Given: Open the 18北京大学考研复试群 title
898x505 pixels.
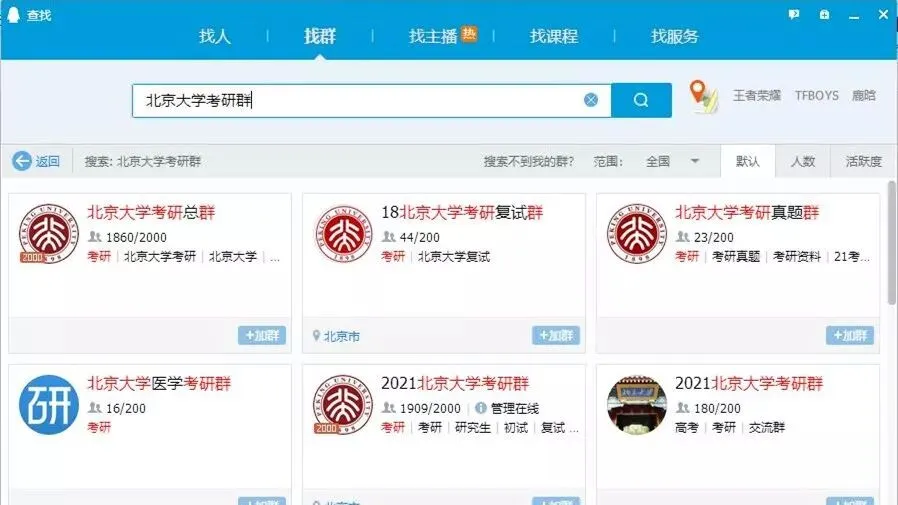Looking at the screenshot, I should (462, 212).
